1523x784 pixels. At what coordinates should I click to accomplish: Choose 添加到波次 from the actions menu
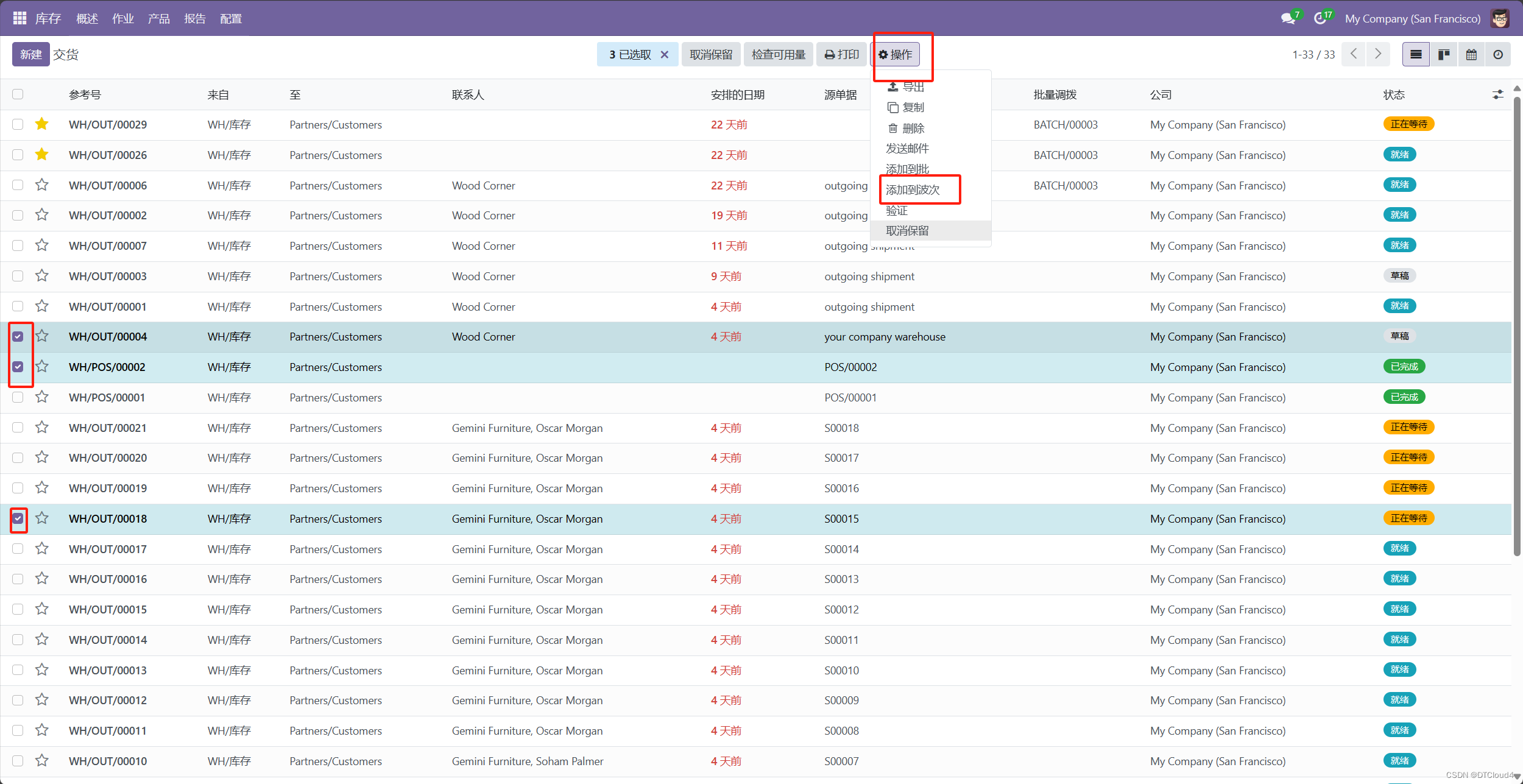(x=913, y=190)
